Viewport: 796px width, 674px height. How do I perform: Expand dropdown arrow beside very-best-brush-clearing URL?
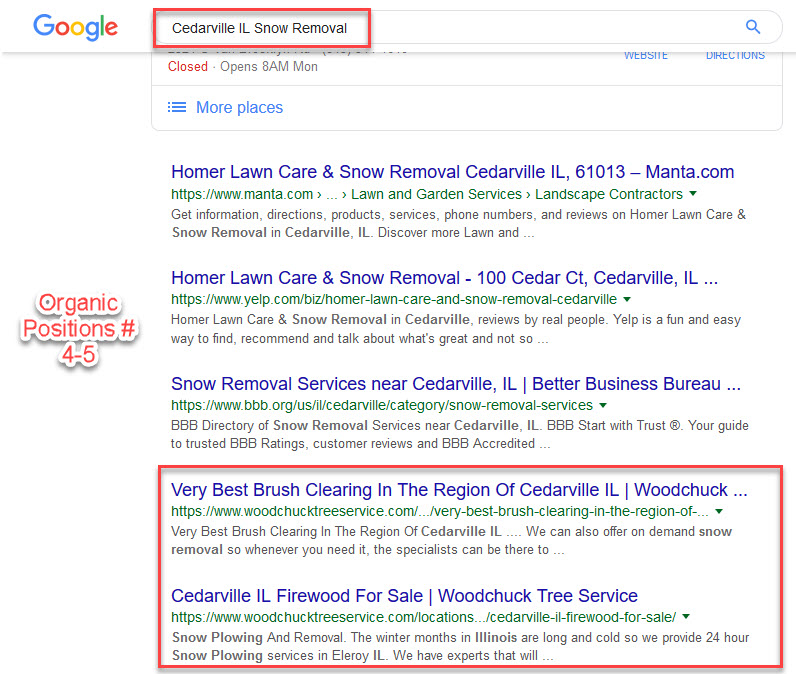coord(719,511)
